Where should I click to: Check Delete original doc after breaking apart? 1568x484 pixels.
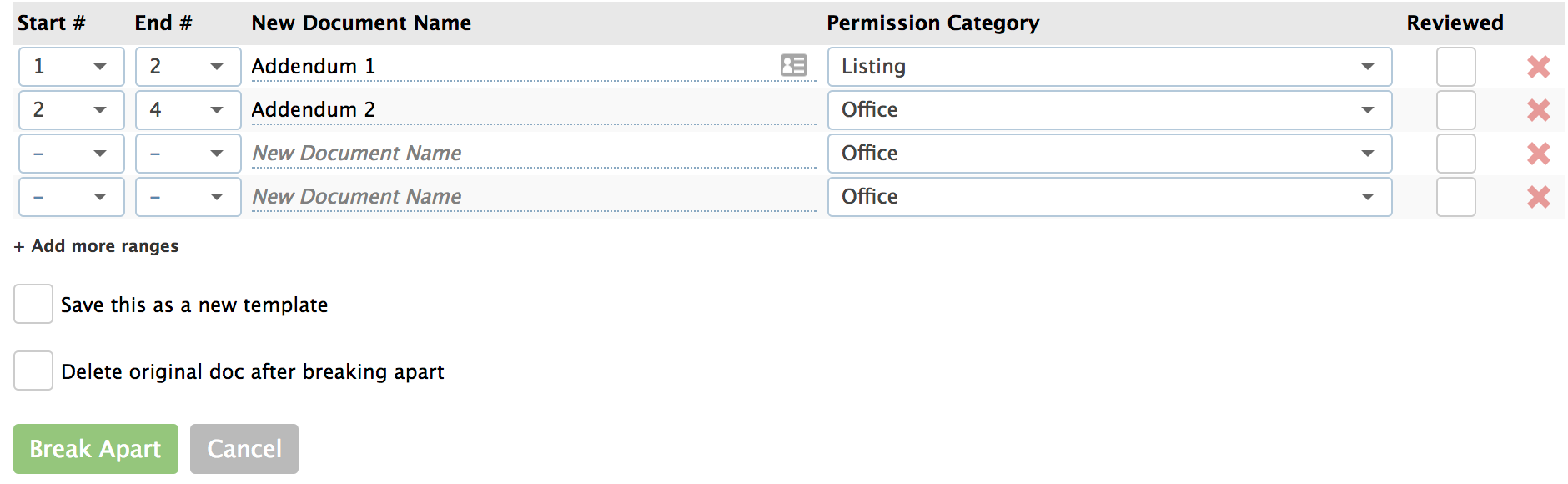(33, 371)
